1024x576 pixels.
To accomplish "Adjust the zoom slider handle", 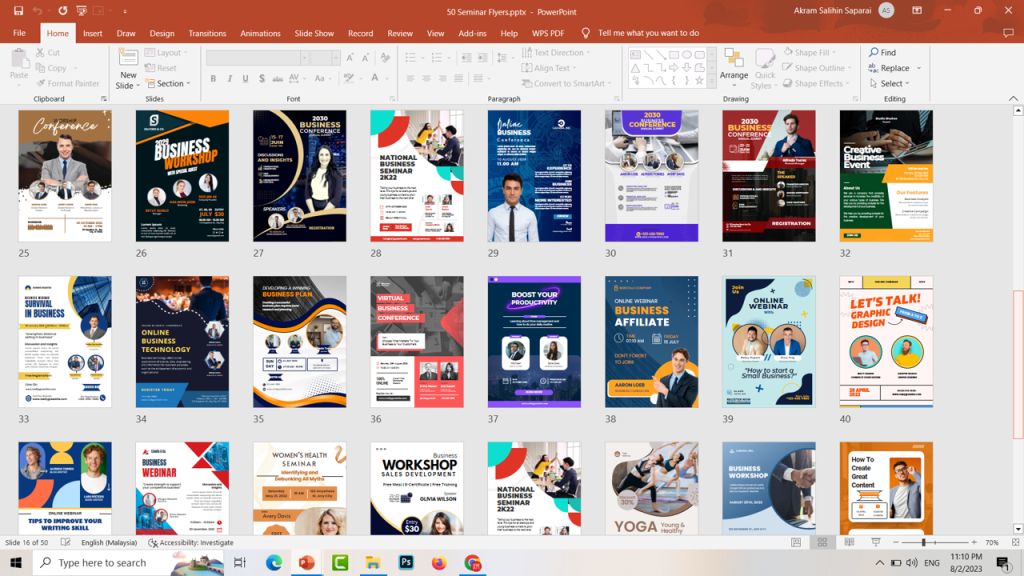I will pos(923,543).
